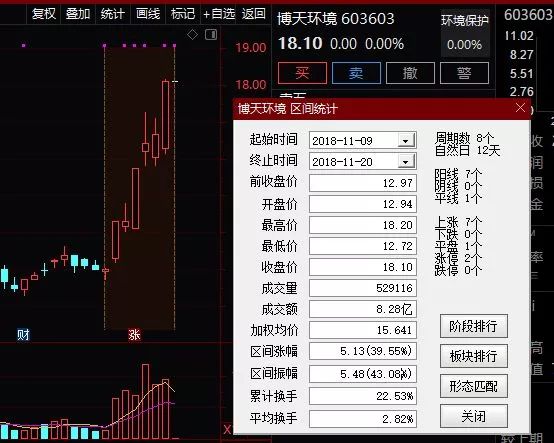Click the diamond icon above chart
The width and height of the screenshot is (554, 443).
click(x=192, y=35)
